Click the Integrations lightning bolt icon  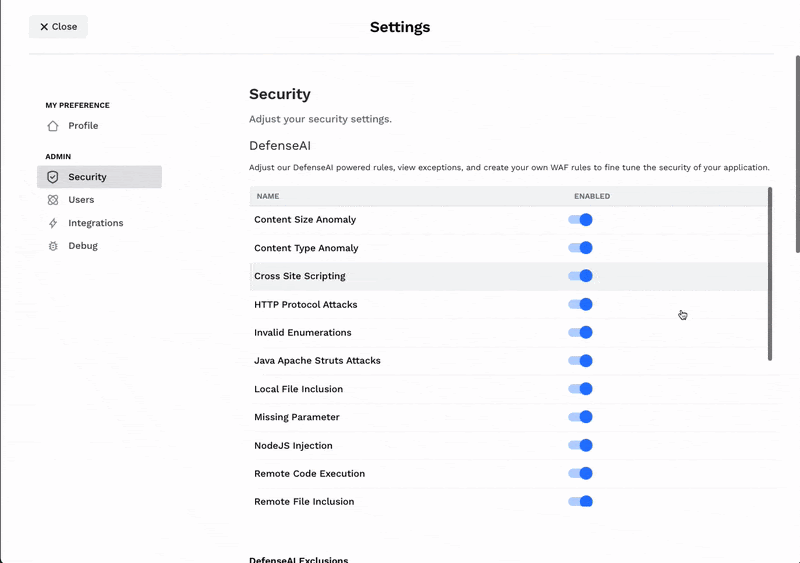pos(53,223)
